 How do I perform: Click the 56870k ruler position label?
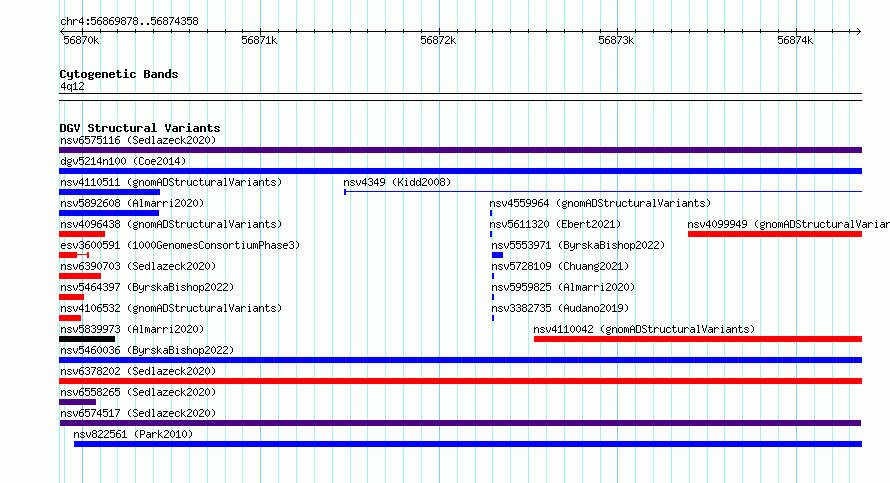pos(81,40)
